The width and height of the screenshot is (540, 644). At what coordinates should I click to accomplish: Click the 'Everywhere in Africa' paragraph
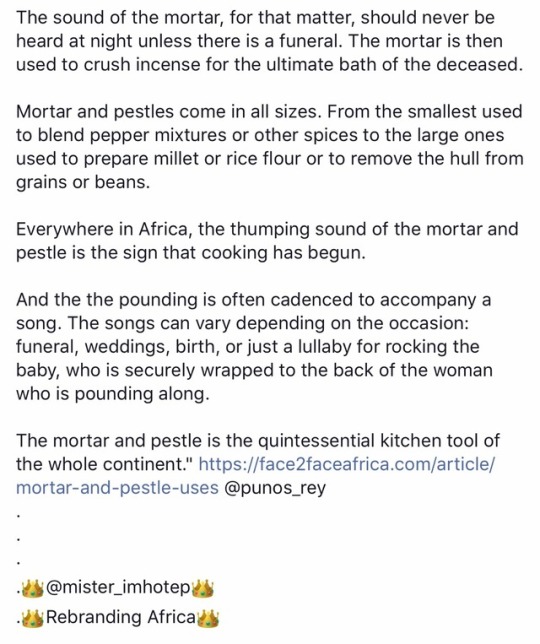click(267, 241)
